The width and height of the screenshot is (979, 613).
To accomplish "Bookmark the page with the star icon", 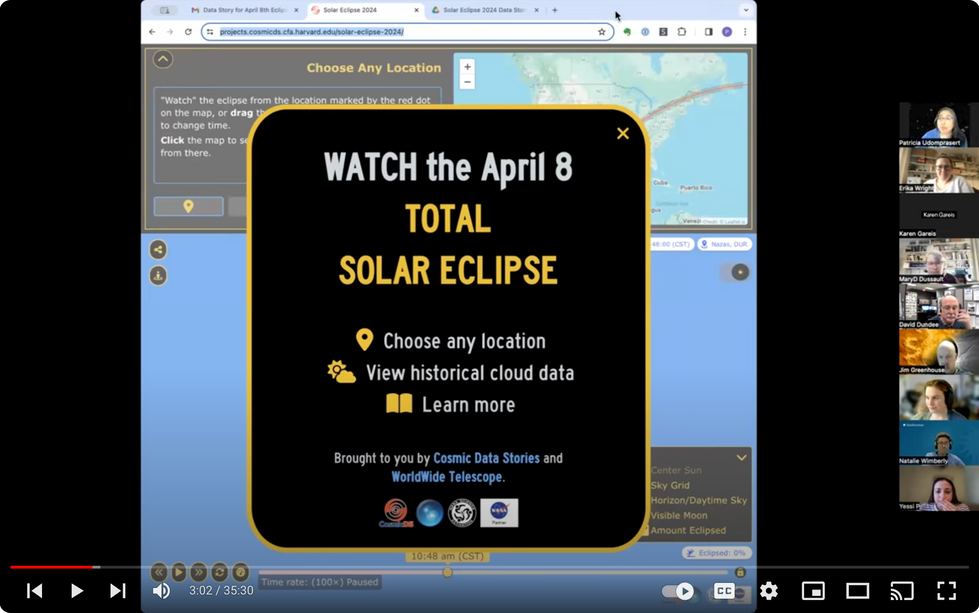I will pos(602,31).
